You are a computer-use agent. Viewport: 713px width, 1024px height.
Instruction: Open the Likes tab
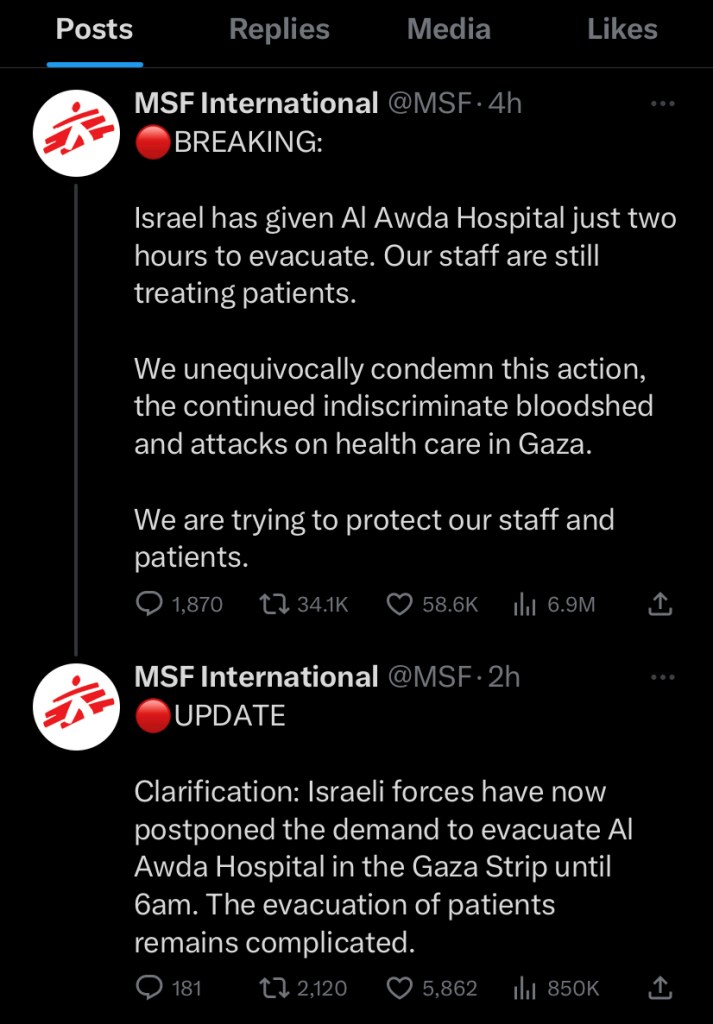(622, 30)
